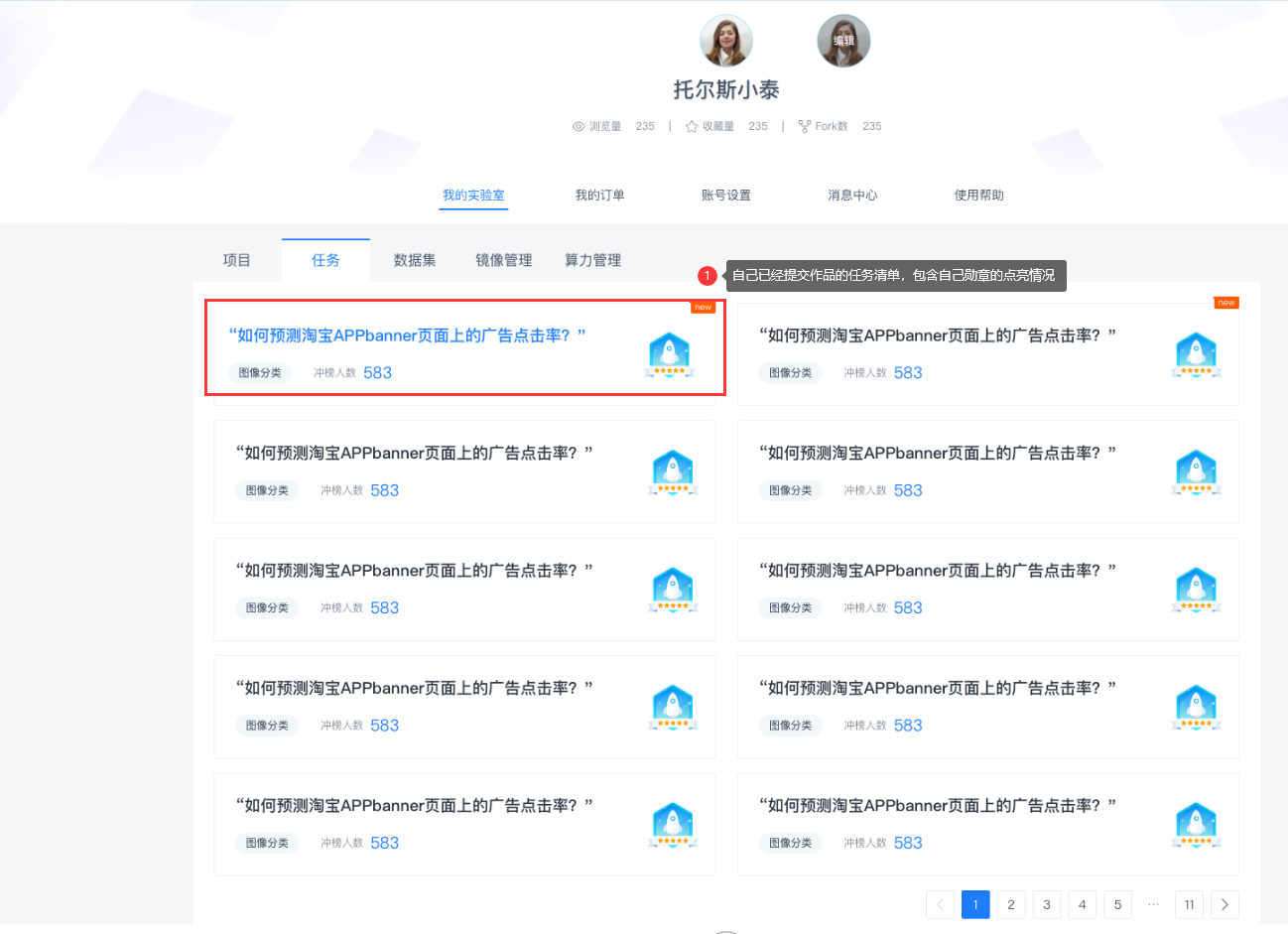This screenshot has height=934, width=1288.
Task: Go to the next page with the right arrow
Action: pyautogui.click(x=1225, y=904)
